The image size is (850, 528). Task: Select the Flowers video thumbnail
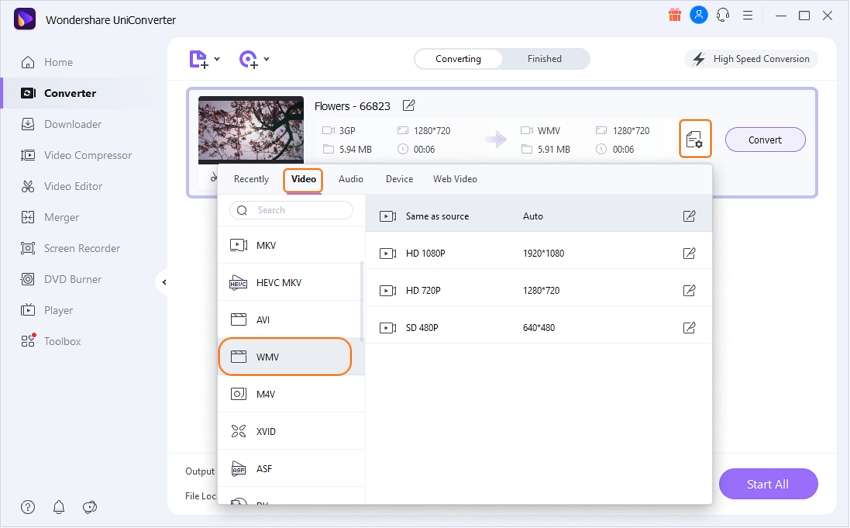click(x=251, y=130)
